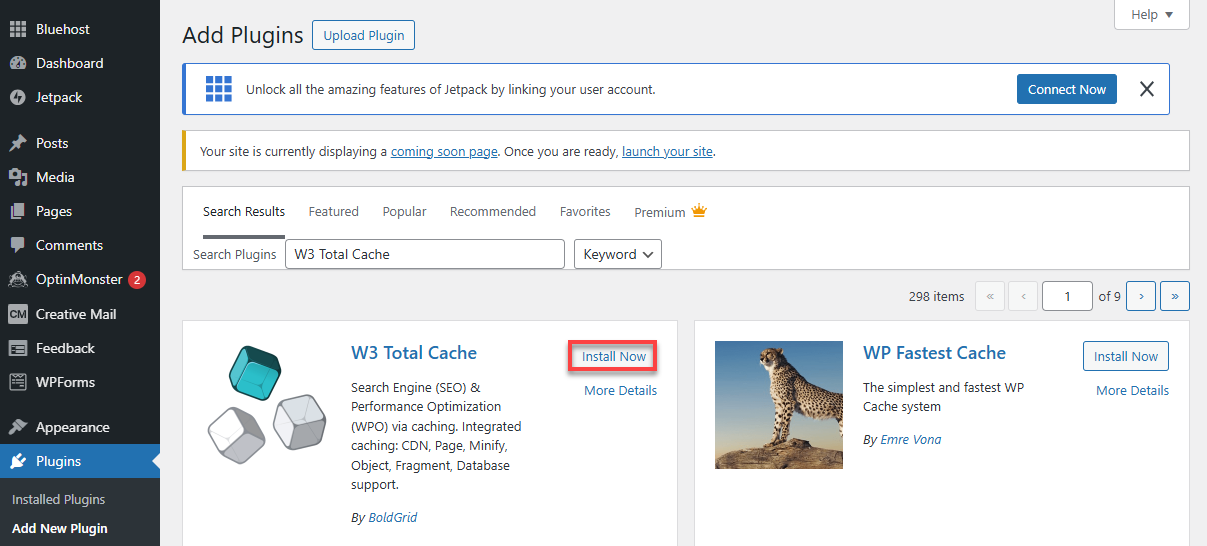Image resolution: width=1207 pixels, height=546 pixels.
Task: Open the Help dropdown
Action: tap(1151, 14)
